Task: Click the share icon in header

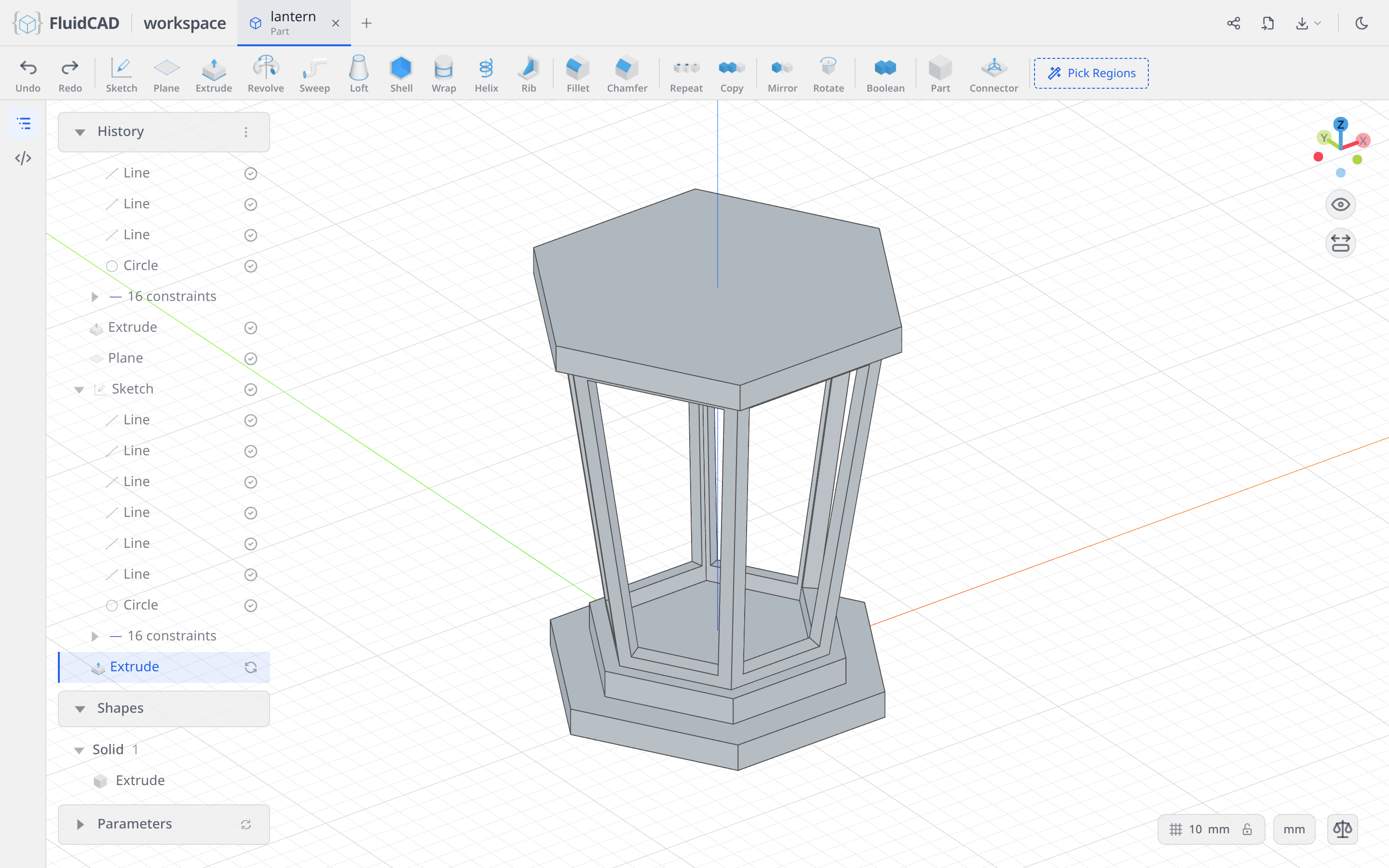Action: [1233, 23]
